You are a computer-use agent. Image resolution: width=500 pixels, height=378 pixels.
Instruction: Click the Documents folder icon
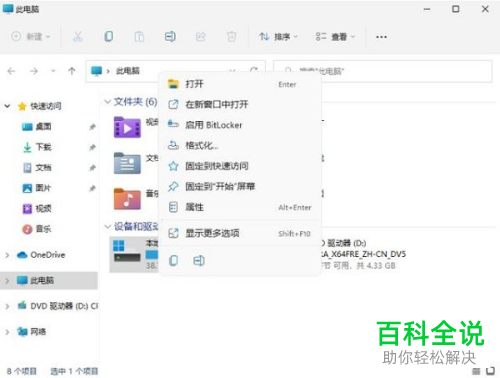[x=127, y=163]
